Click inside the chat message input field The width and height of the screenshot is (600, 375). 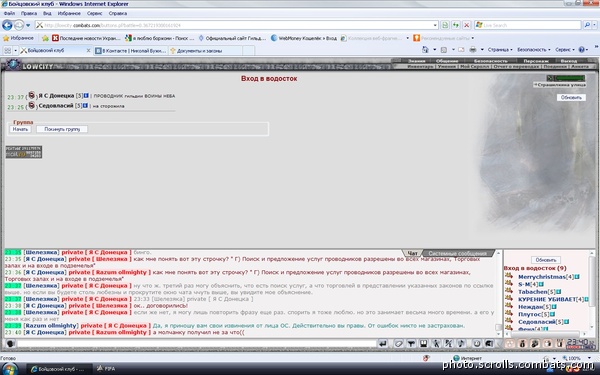(x=197, y=344)
